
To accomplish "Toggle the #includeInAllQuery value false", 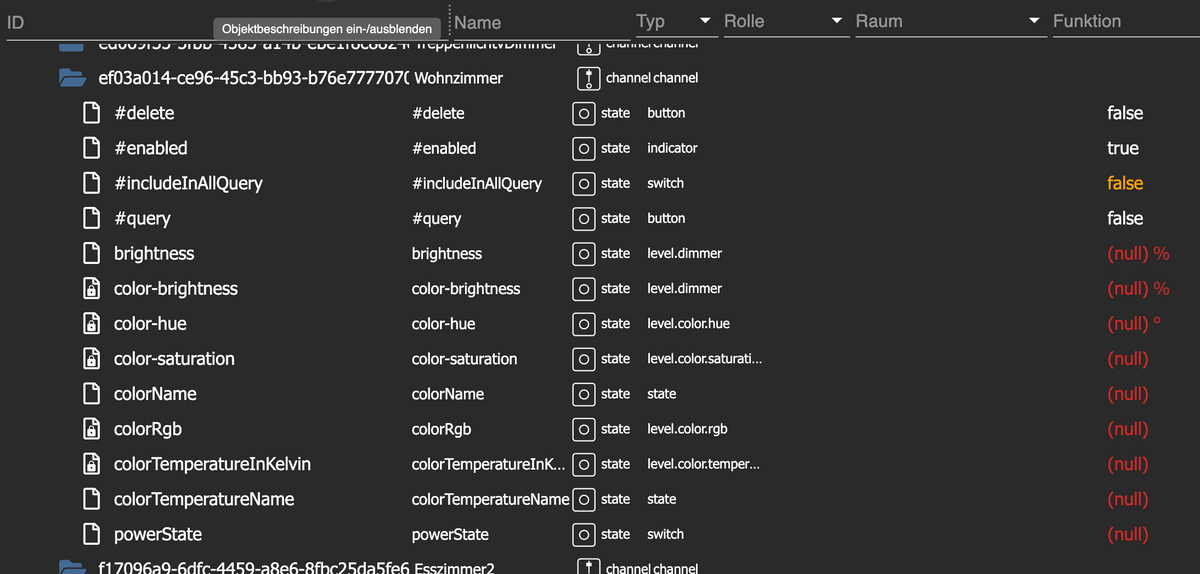I will coord(1124,184).
